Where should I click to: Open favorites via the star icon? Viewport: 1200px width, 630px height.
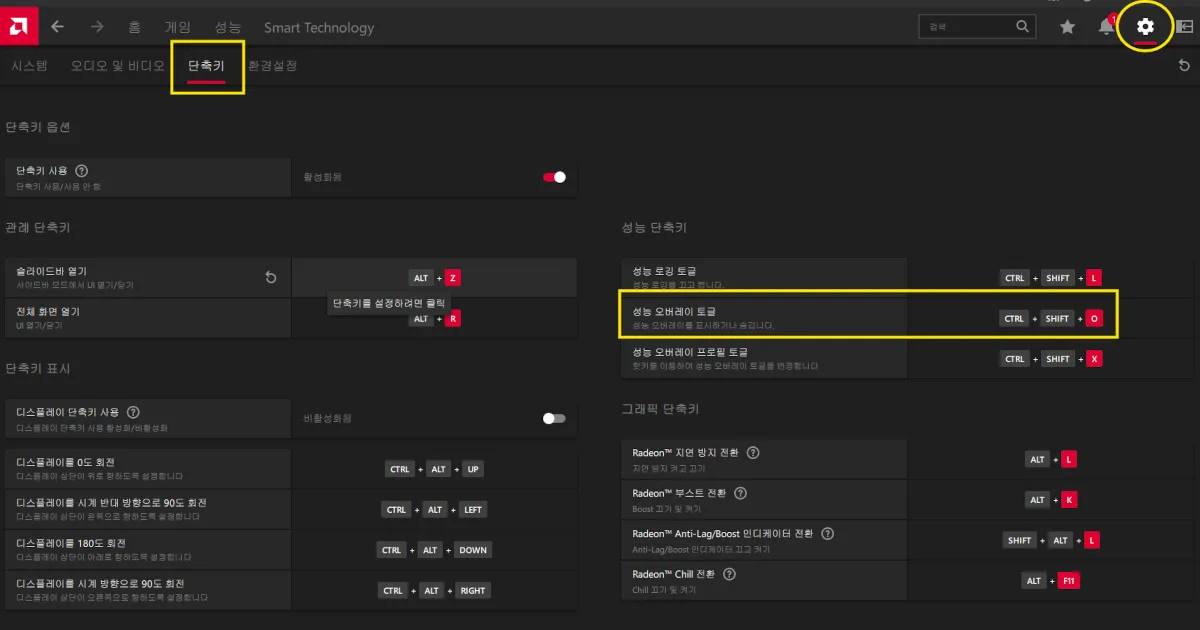[x=1067, y=27]
